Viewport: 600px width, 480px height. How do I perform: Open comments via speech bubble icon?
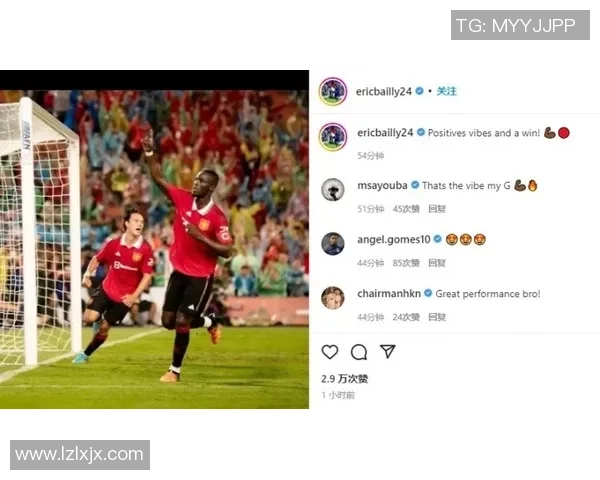(359, 352)
